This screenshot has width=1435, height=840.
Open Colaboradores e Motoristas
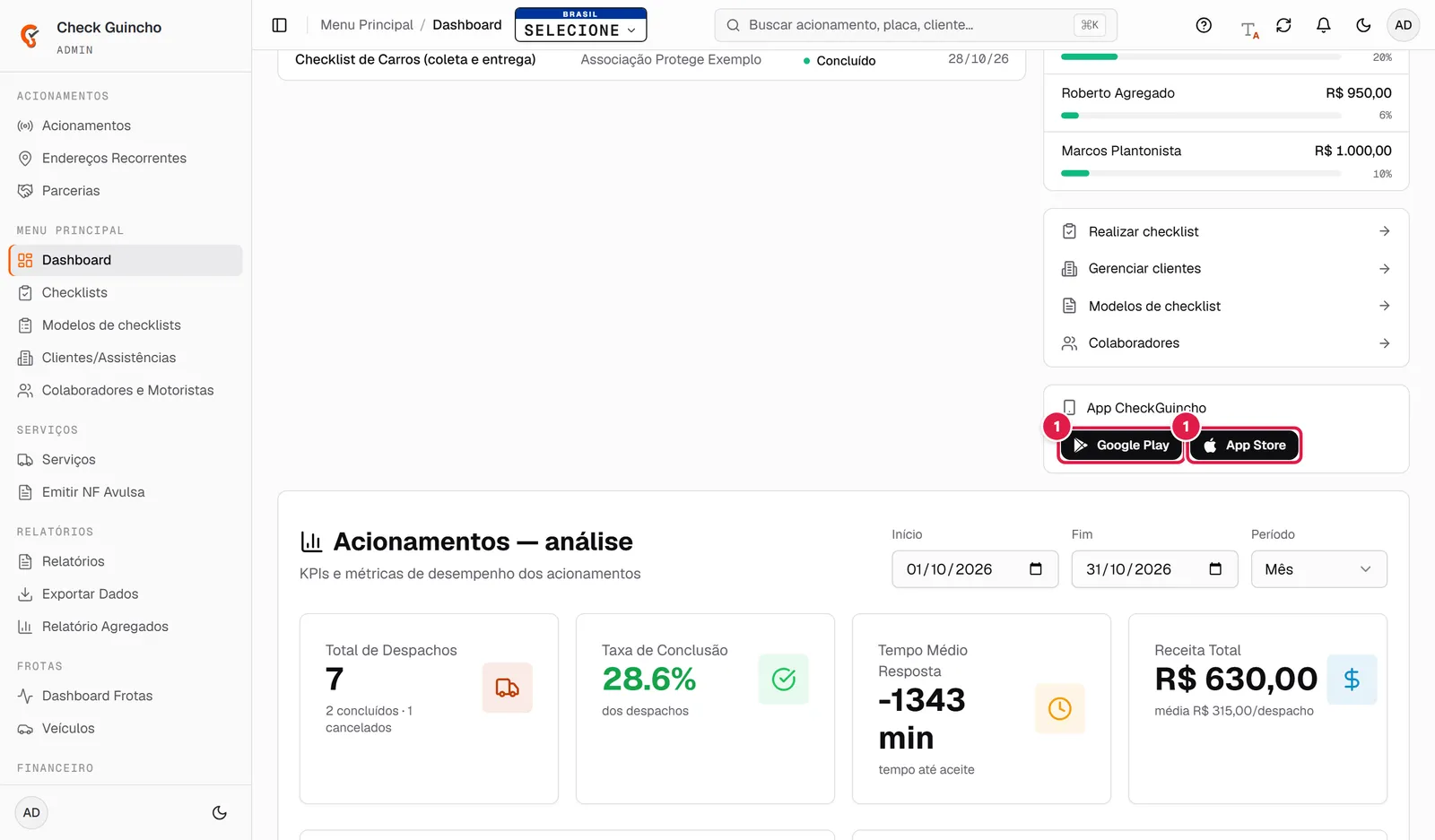[x=126, y=391]
